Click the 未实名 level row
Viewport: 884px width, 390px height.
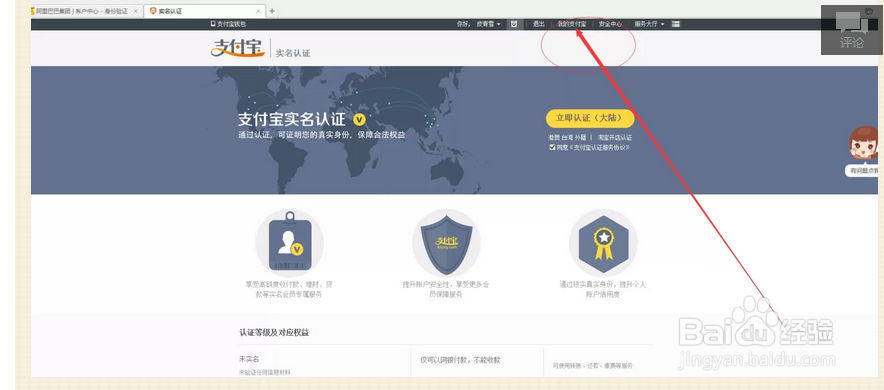tap(249, 359)
